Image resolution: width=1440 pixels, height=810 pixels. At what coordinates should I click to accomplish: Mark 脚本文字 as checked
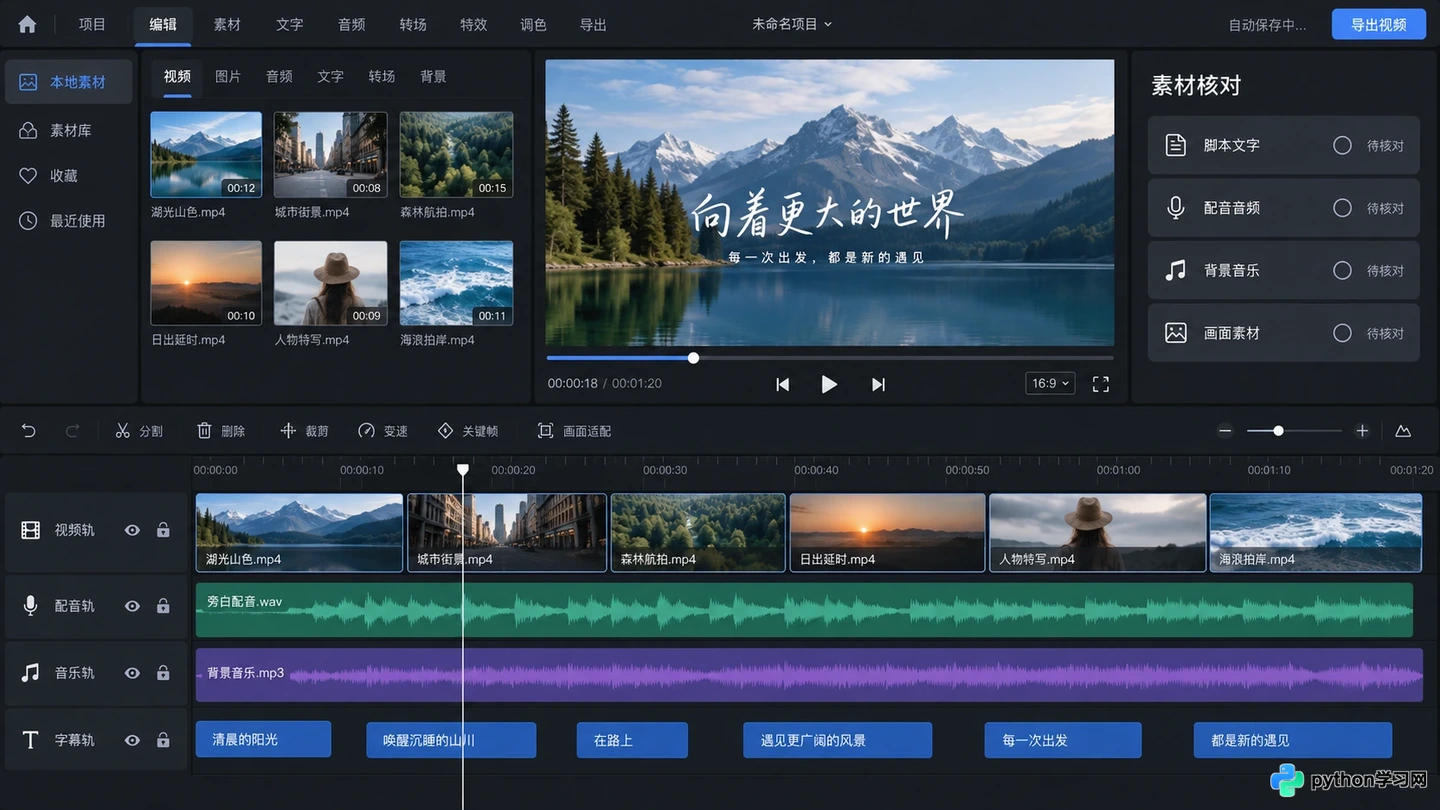pos(1342,145)
